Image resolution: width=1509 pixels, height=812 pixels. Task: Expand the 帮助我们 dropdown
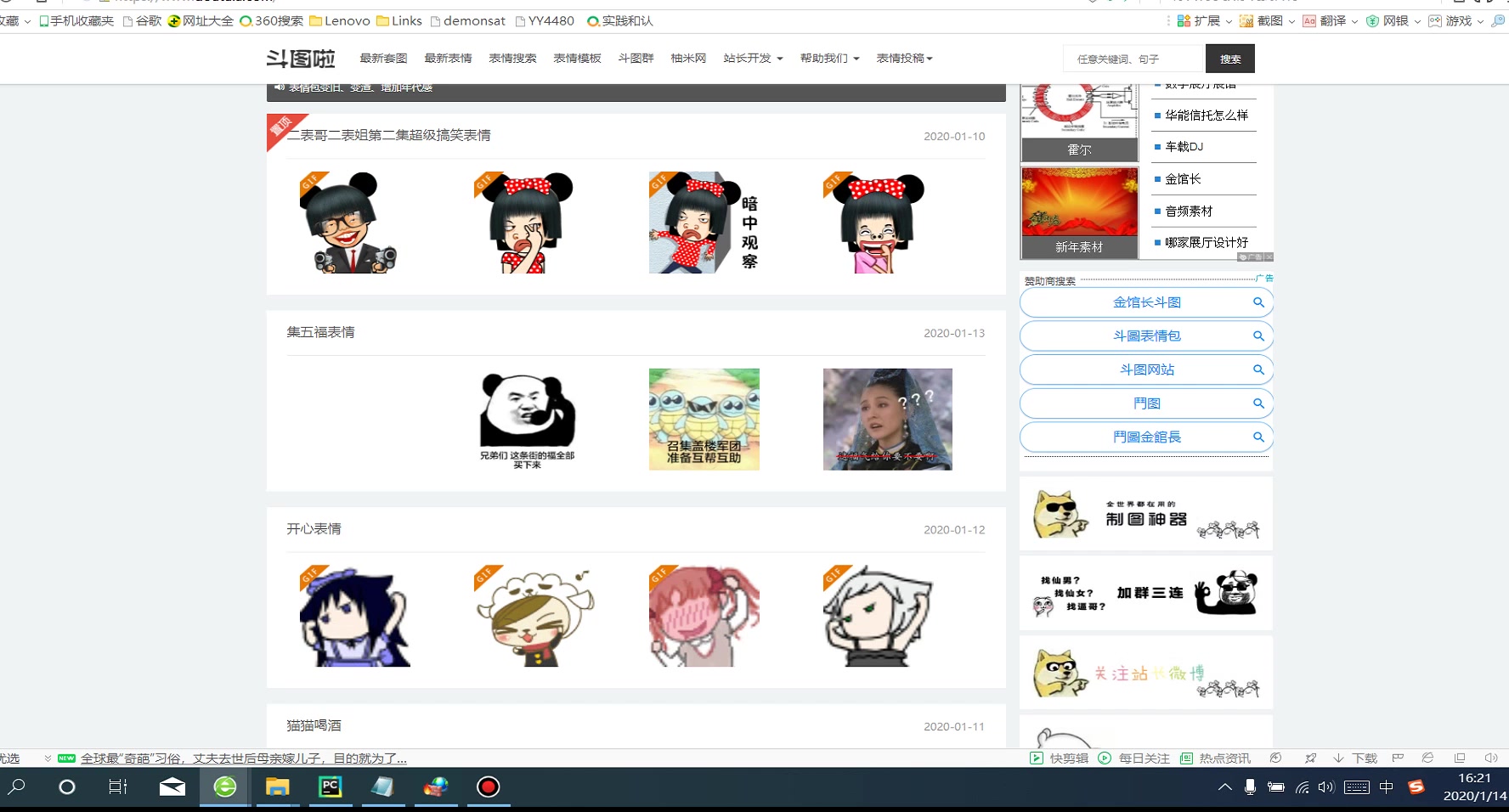click(x=829, y=59)
